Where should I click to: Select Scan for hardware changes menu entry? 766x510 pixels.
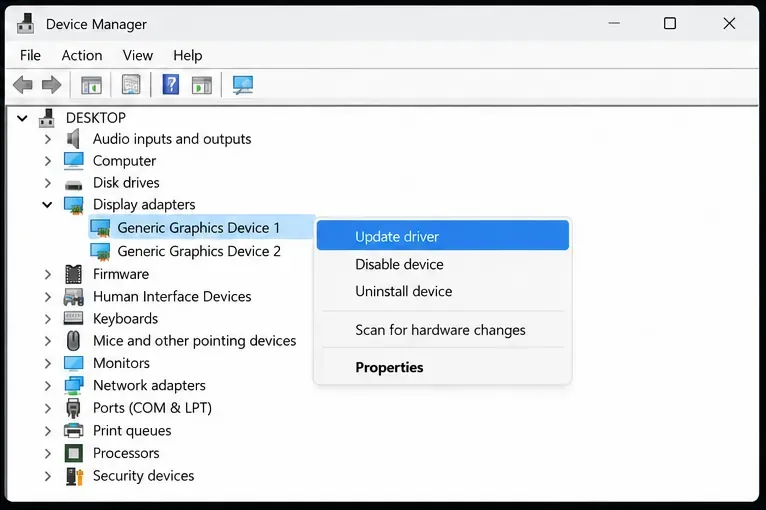(443, 330)
